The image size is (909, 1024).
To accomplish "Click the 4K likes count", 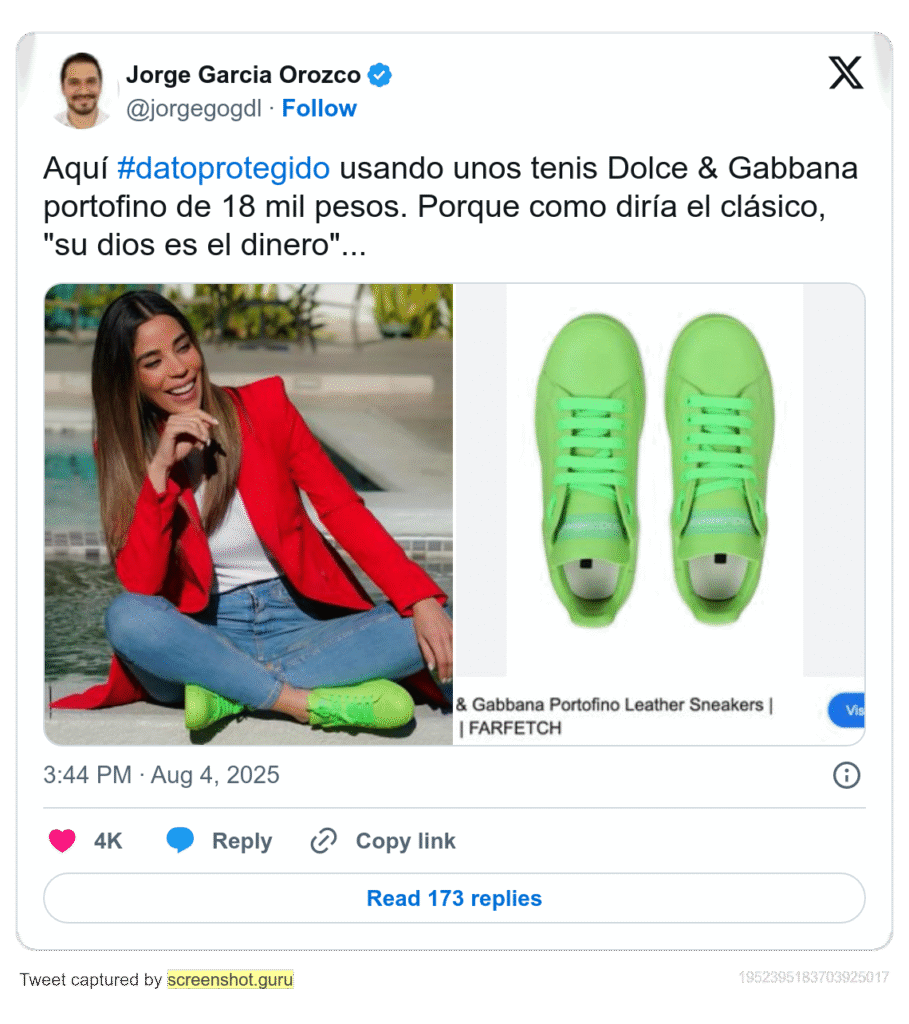I will (108, 841).
